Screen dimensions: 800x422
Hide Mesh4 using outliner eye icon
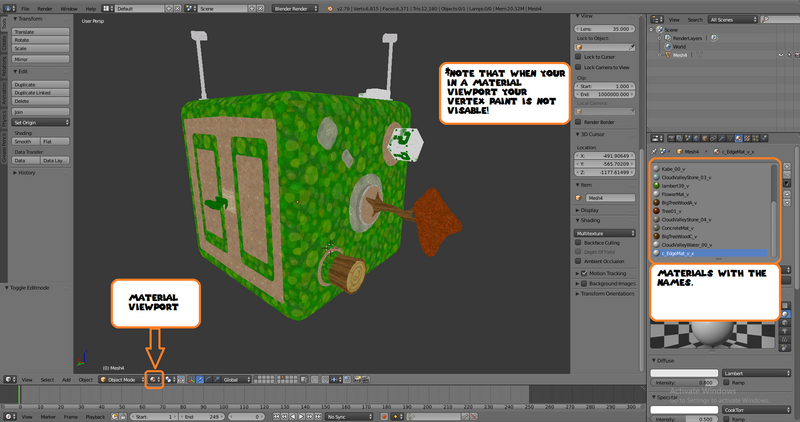pyautogui.click(x=781, y=55)
